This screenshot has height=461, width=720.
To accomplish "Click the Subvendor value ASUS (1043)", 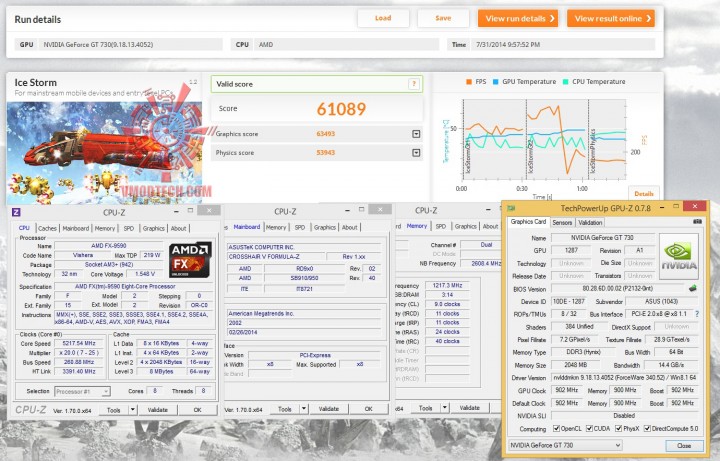I will tap(662, 302).
